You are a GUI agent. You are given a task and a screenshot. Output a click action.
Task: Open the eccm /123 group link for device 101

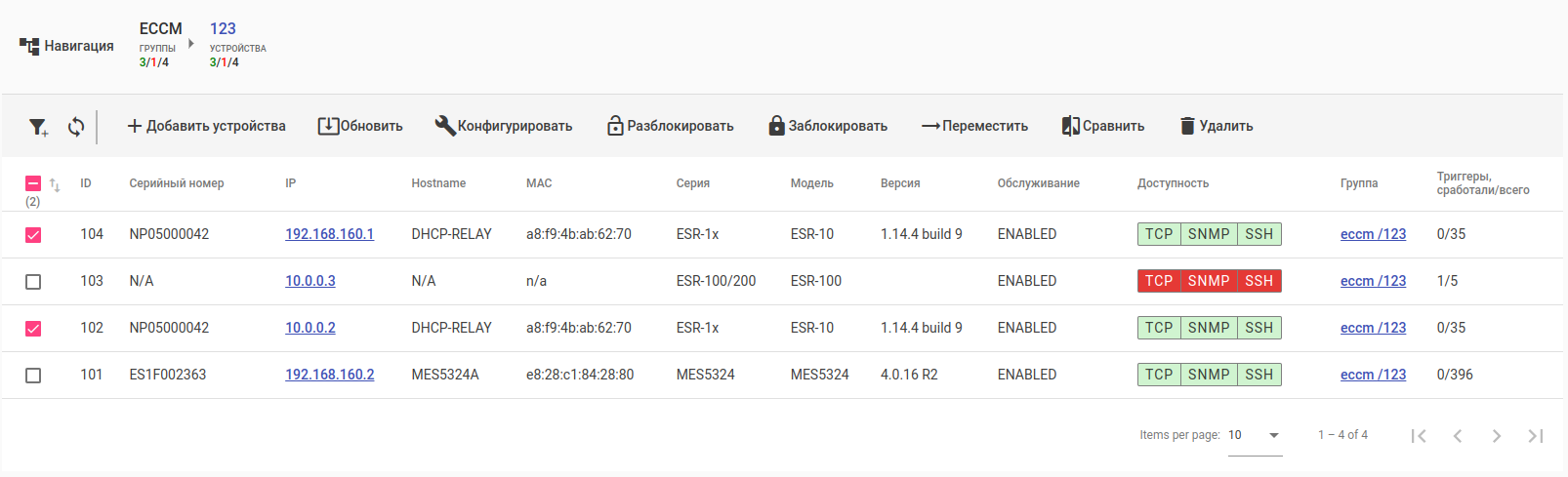pyautogui.click(x=1373, y=375)
